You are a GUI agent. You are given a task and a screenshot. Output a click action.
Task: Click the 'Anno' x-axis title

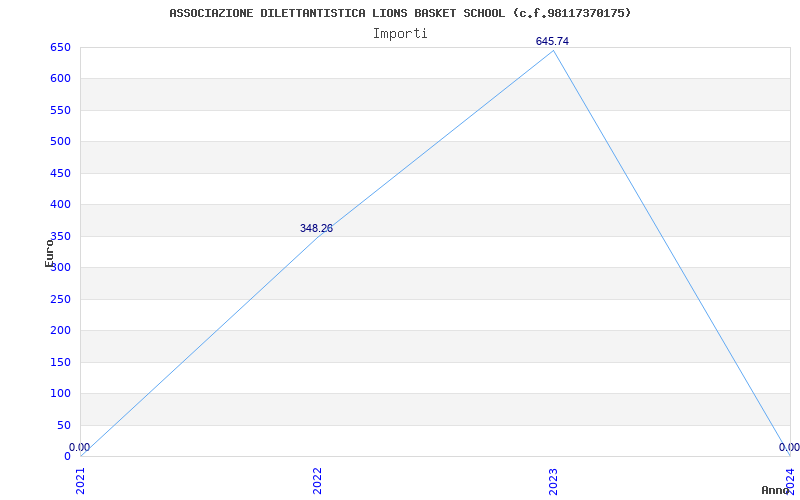[x=776, y=490]
